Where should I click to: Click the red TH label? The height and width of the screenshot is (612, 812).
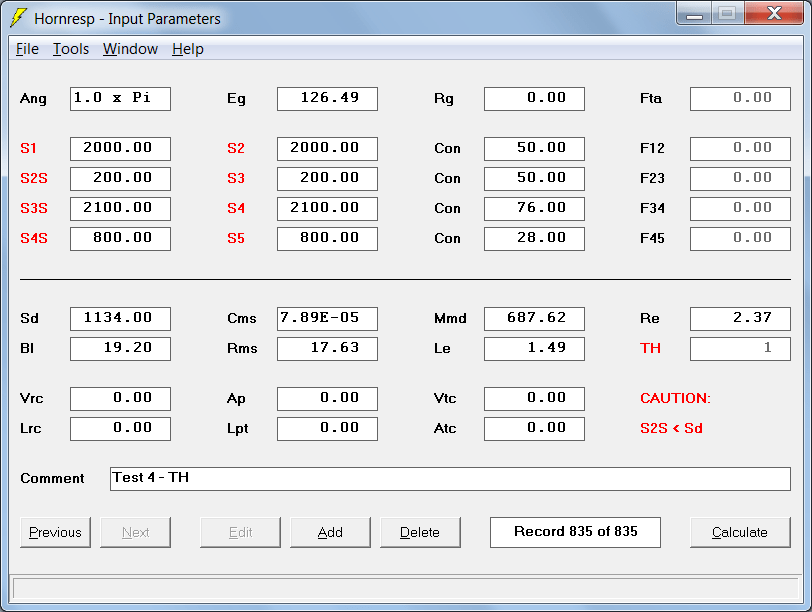tap(650, 348)
